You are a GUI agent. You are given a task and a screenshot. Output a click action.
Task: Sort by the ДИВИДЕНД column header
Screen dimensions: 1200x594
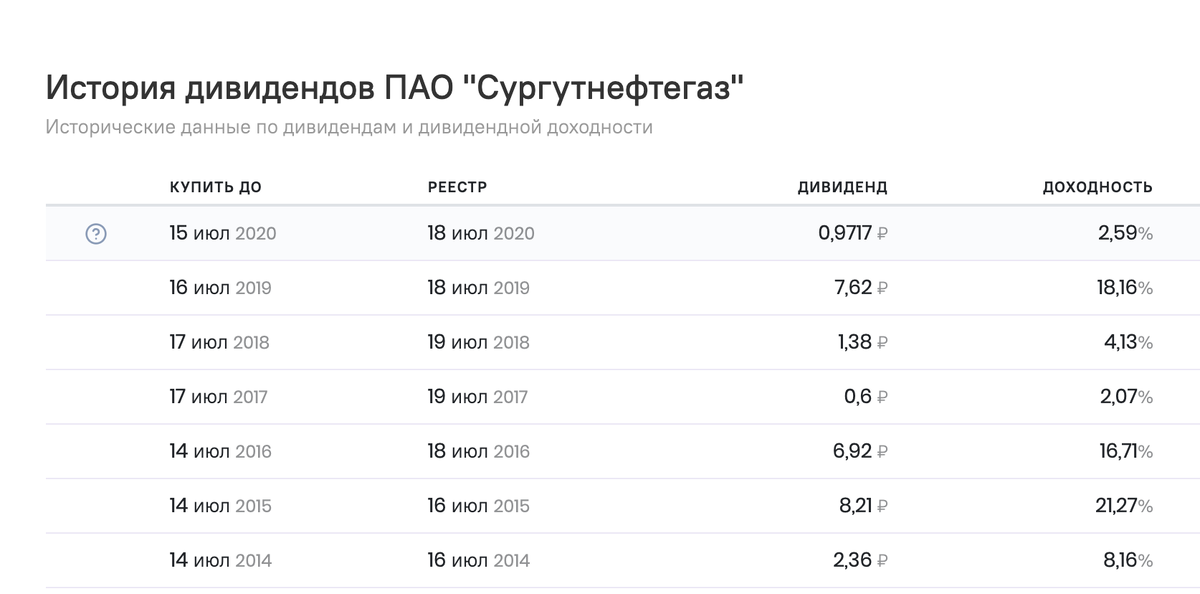(x=843, y=185)
